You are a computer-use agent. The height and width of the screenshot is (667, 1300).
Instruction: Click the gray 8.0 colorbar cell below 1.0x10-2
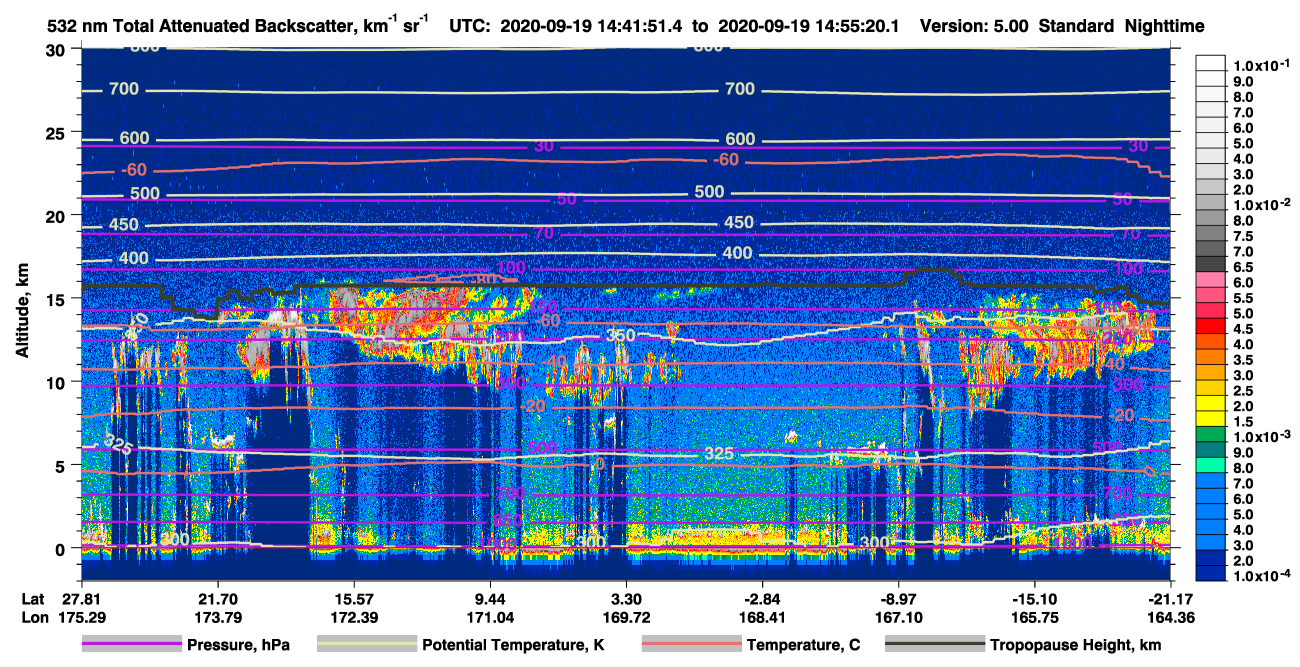point(1214,222)
